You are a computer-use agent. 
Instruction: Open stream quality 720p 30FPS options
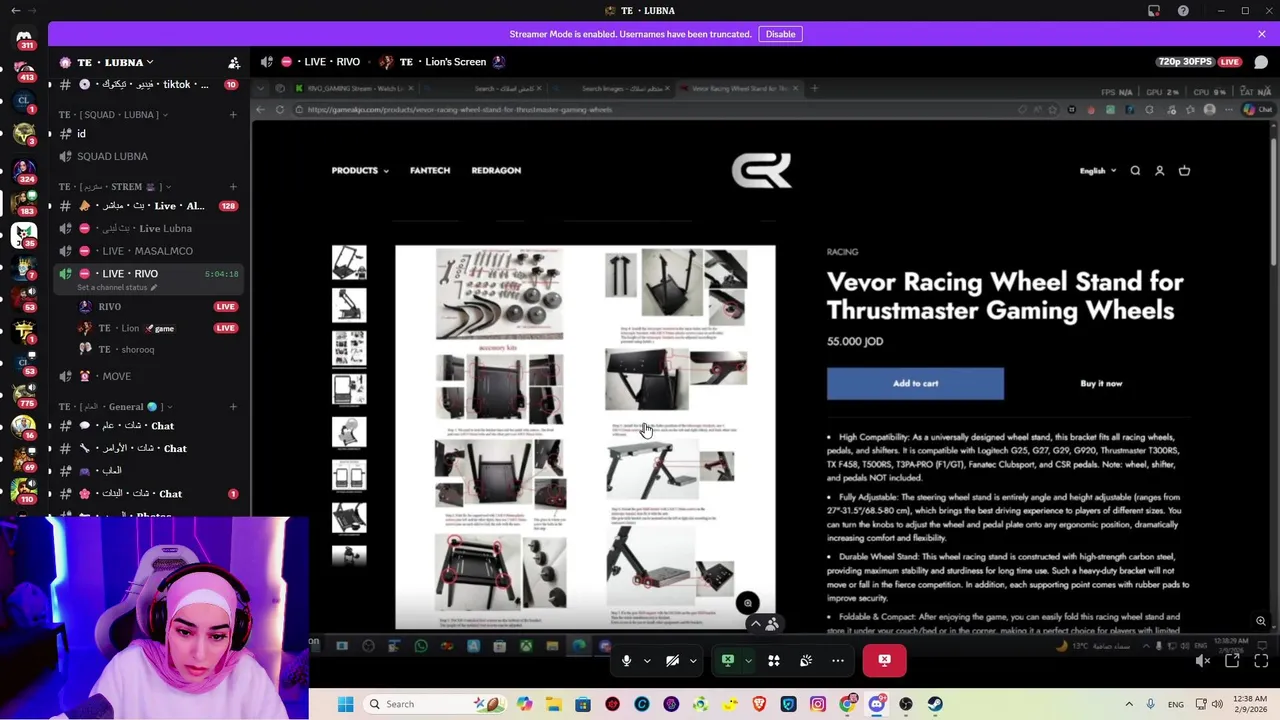point(1185,62)
